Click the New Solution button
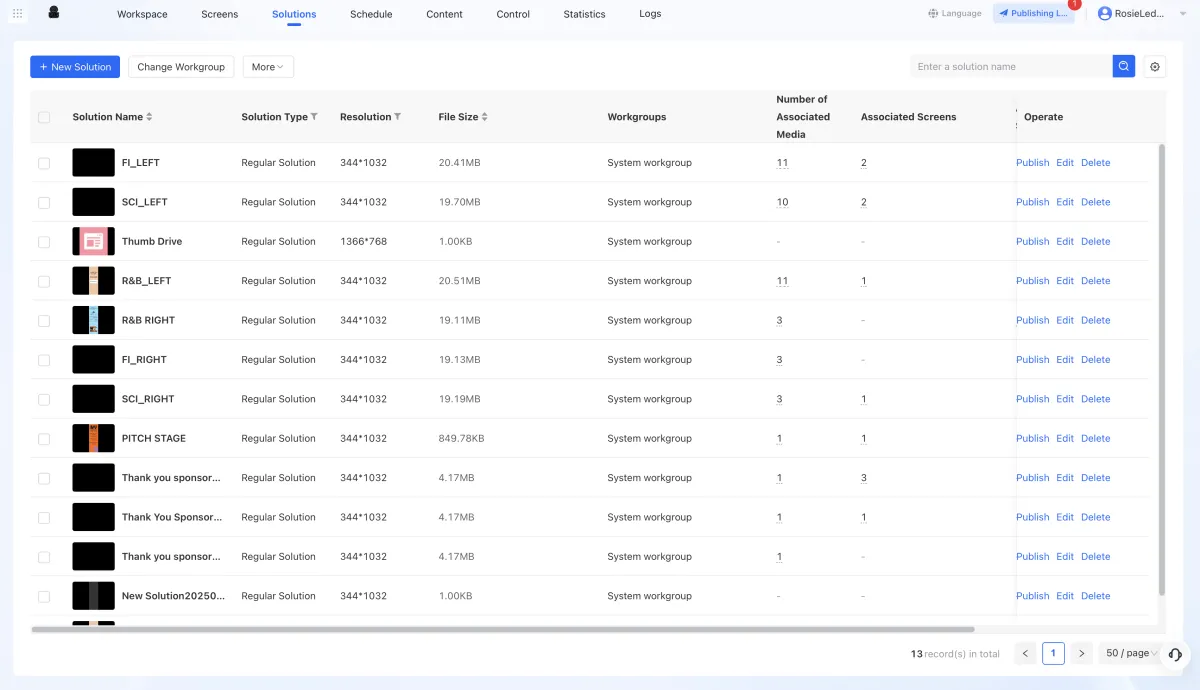The width and height of the screenshot is (1200, 690). click(75, 67)
